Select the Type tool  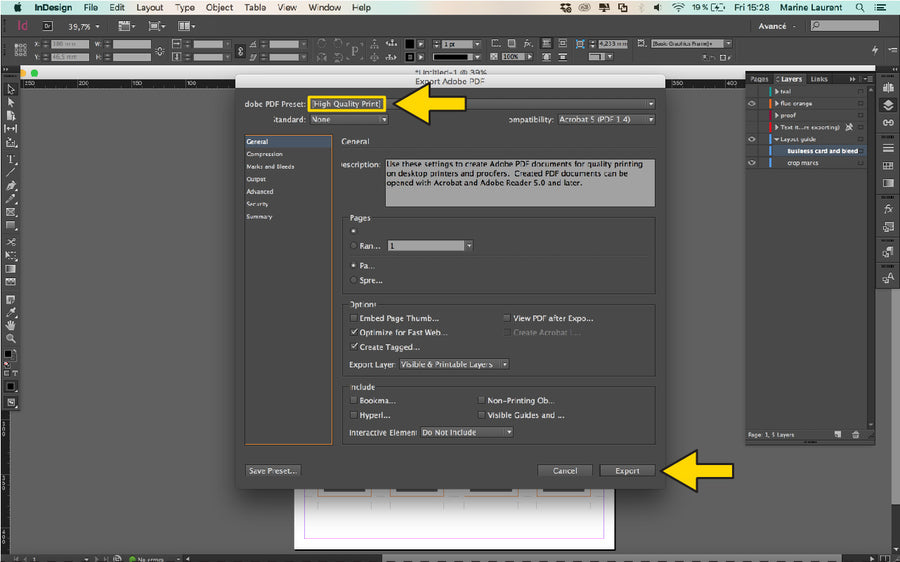click(x=10, y=159)
